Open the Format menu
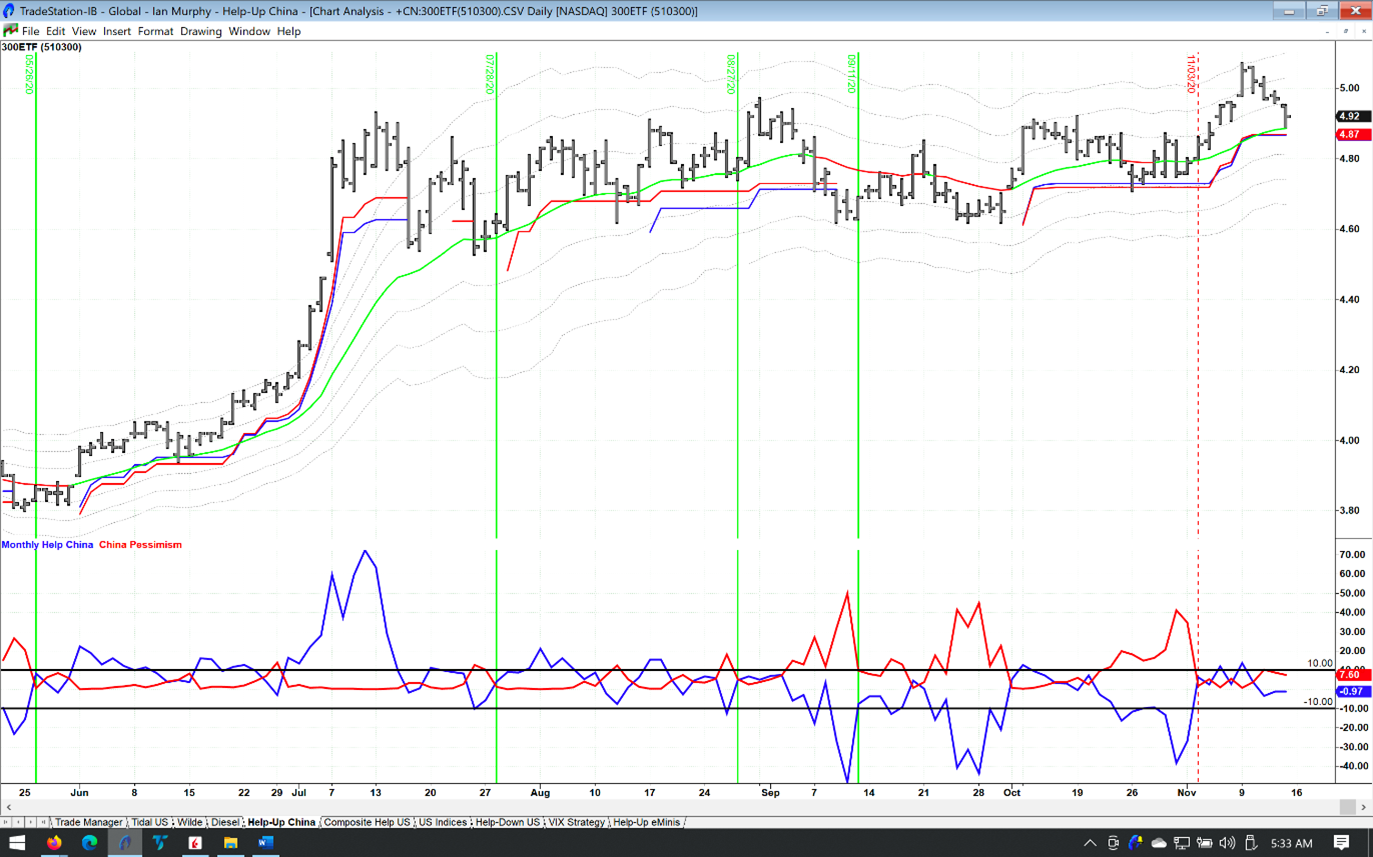 155,31
